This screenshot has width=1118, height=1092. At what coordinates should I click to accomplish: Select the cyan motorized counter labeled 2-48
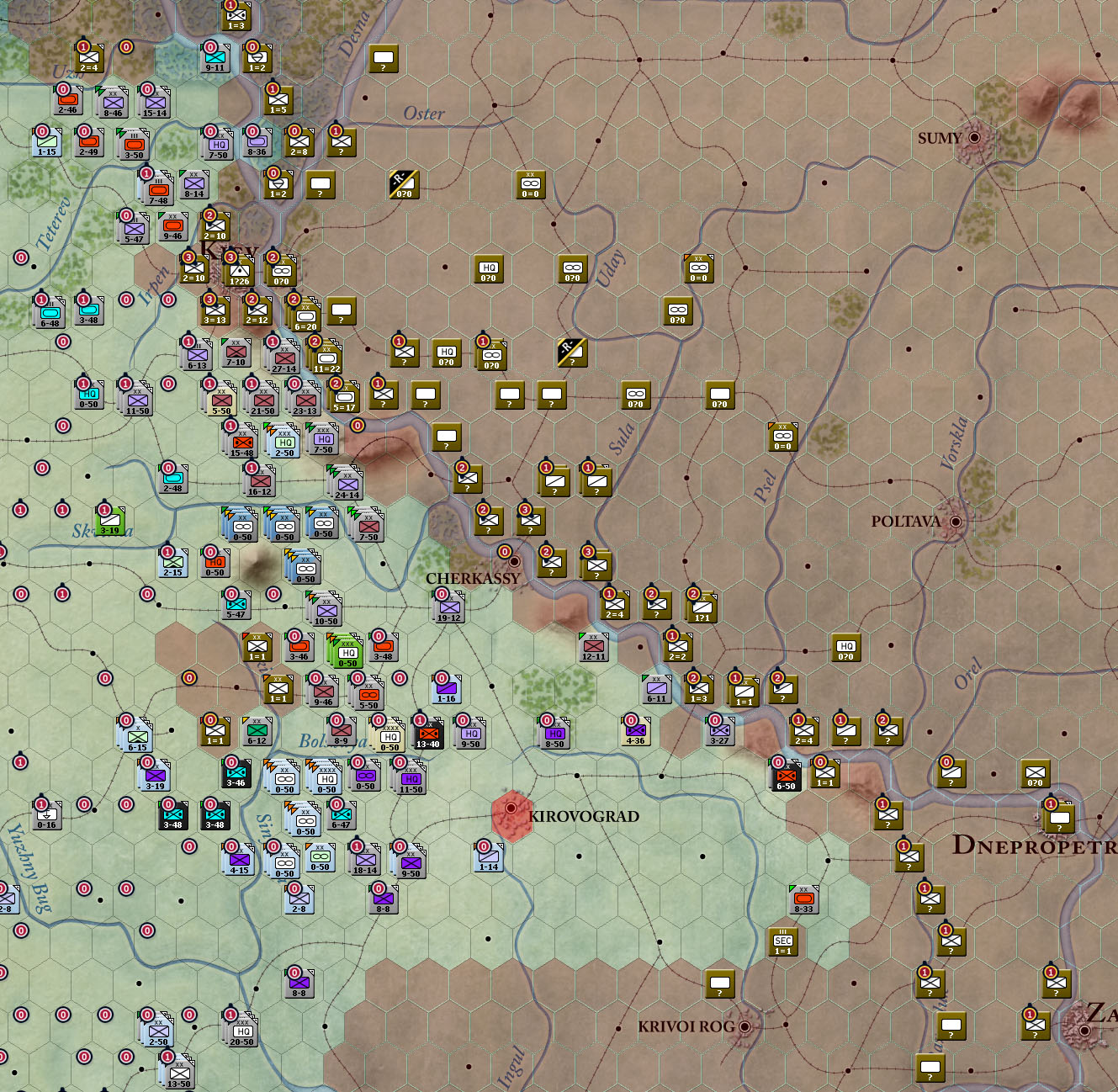pyautogui.click(x=173, y=479)
